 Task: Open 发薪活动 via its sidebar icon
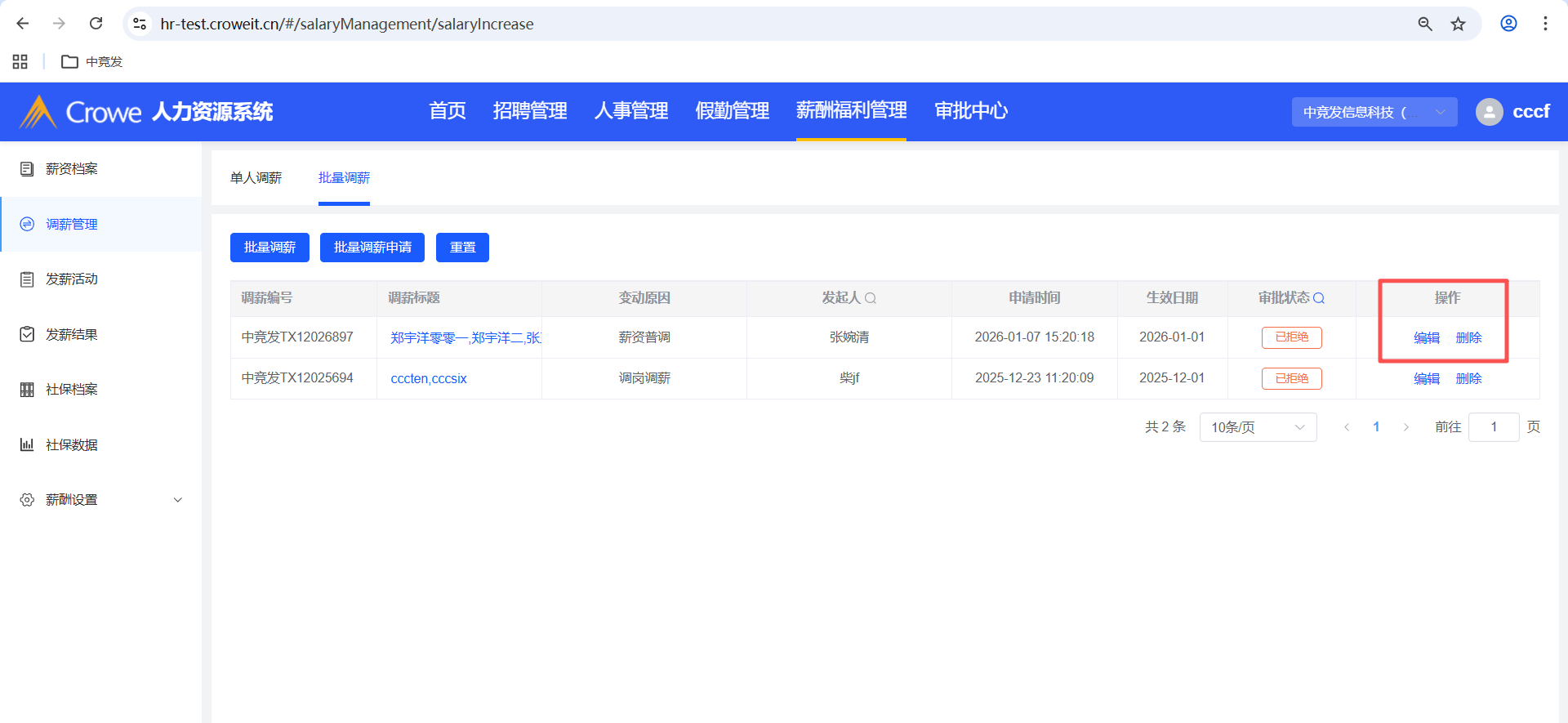click(27, 279)
